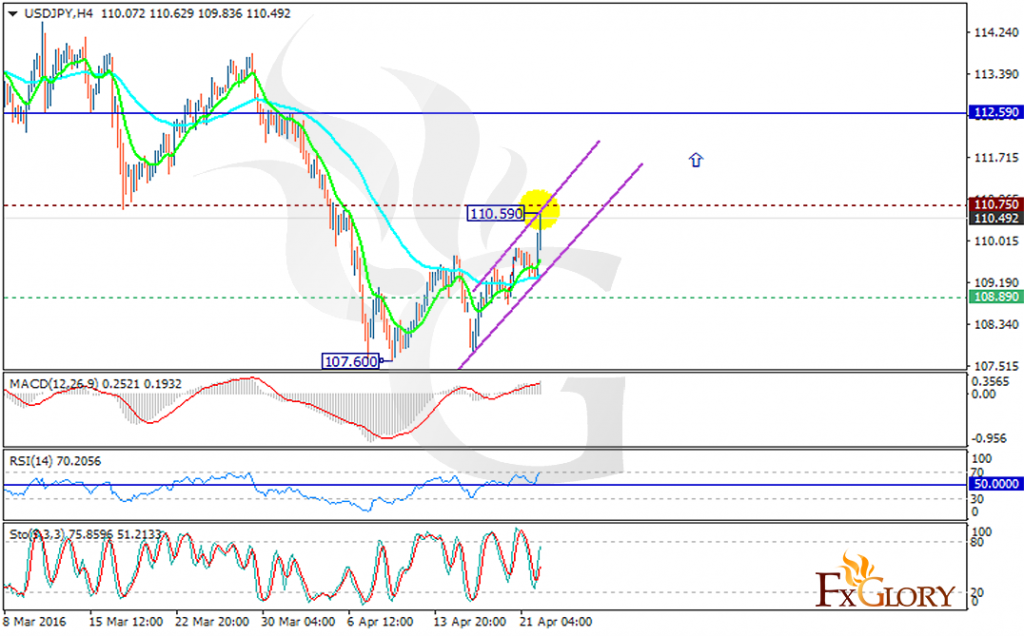
Task: Click the 114.240 price axis label
Action: (x=996, y=33)
